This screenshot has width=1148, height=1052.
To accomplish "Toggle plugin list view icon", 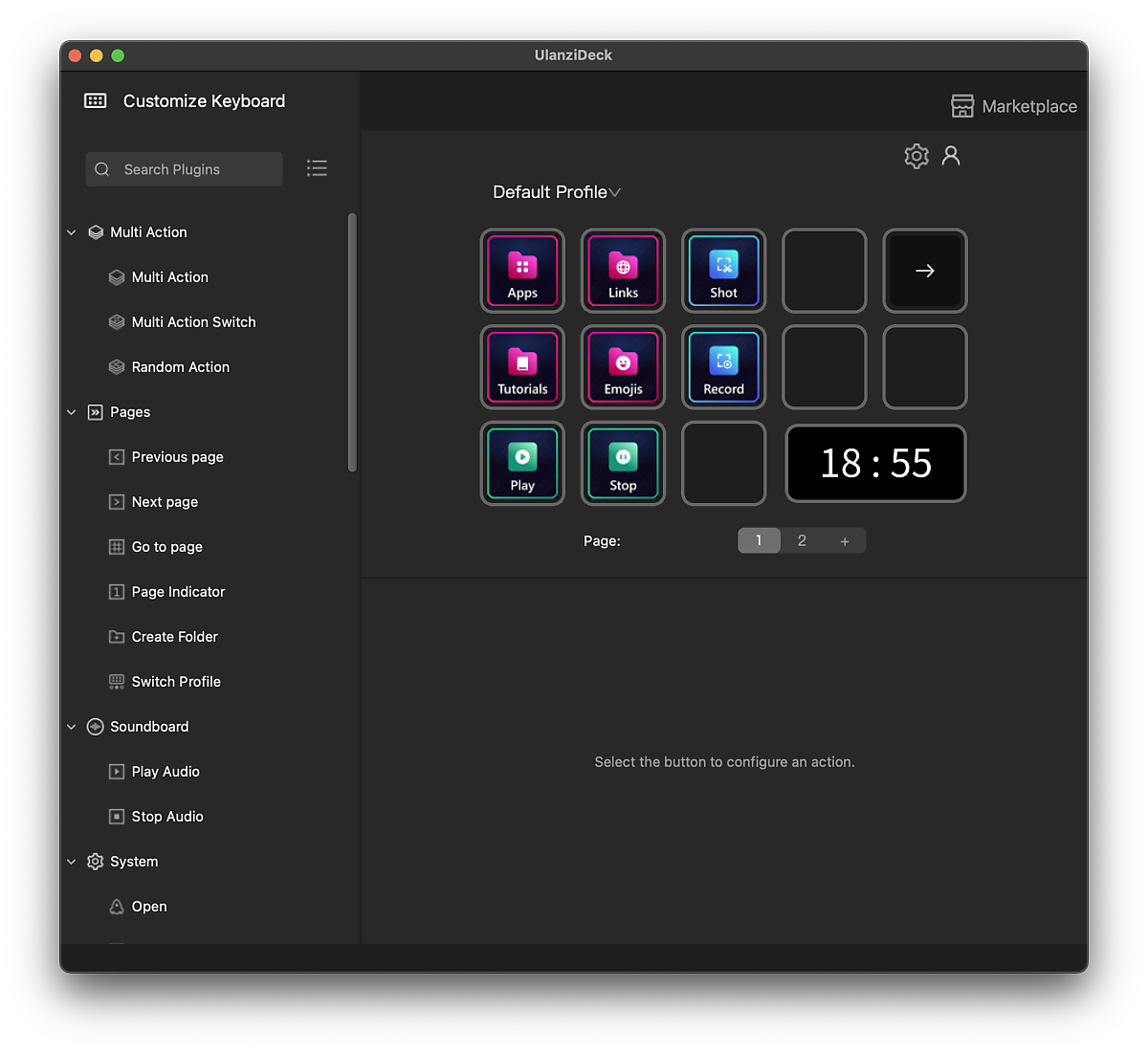I will pos(317,168).
